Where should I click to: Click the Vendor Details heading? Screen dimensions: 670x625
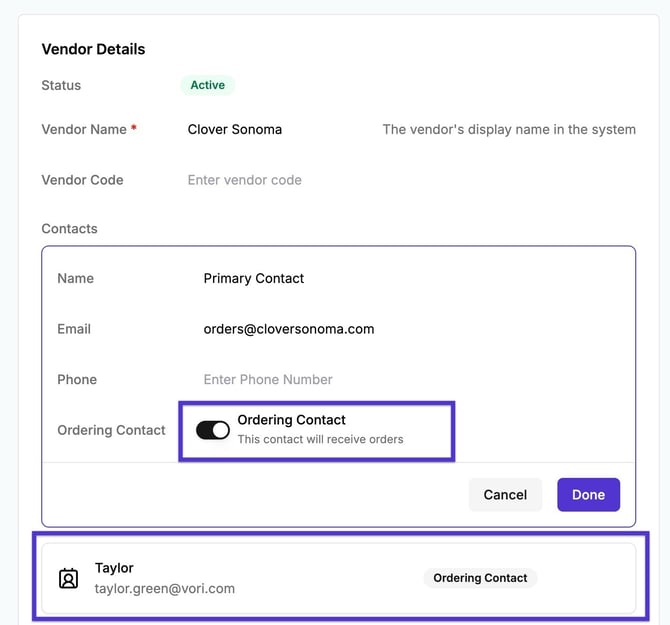click(x=93, y=49)
